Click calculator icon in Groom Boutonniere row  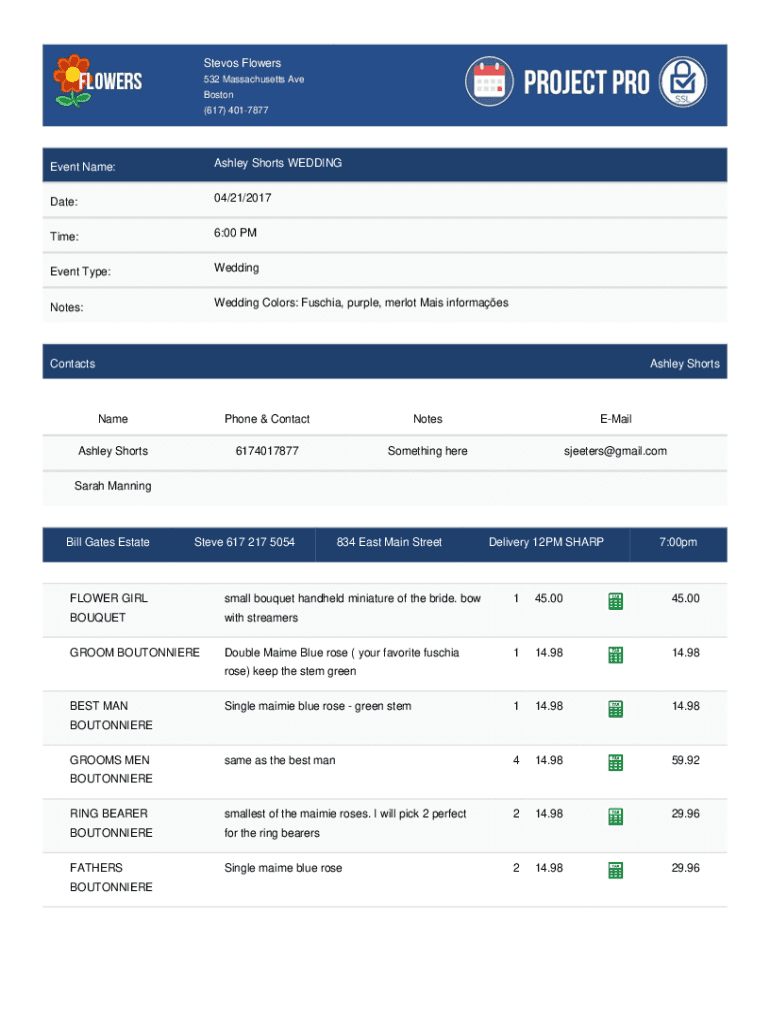(615, 655)
